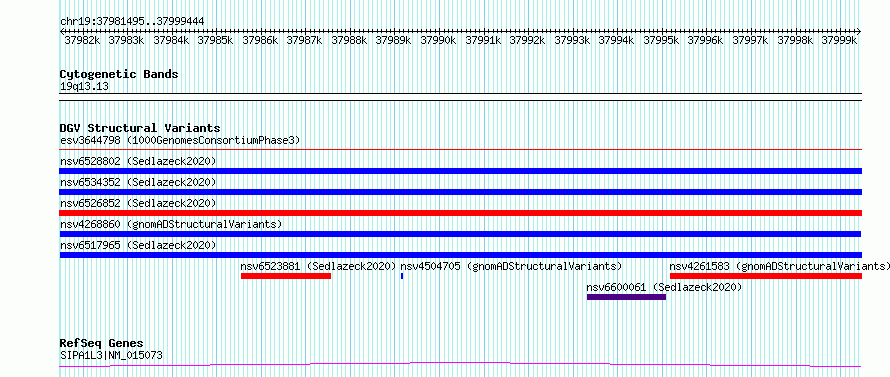Open variant label nsv6600061

point(665,287)
